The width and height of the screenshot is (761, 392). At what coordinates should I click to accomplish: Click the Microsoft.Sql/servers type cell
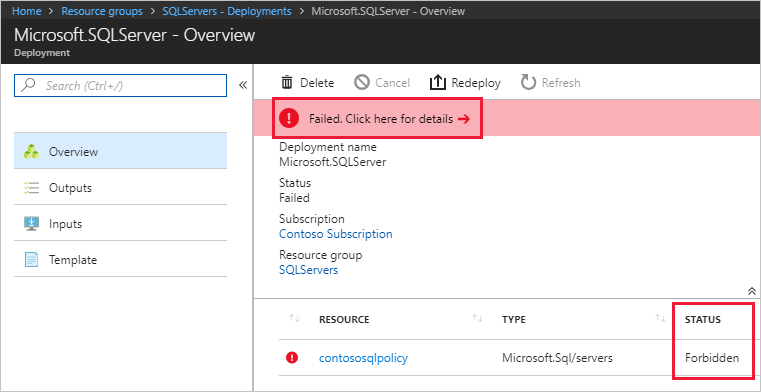pyautogui.click(x=558, y=358)
